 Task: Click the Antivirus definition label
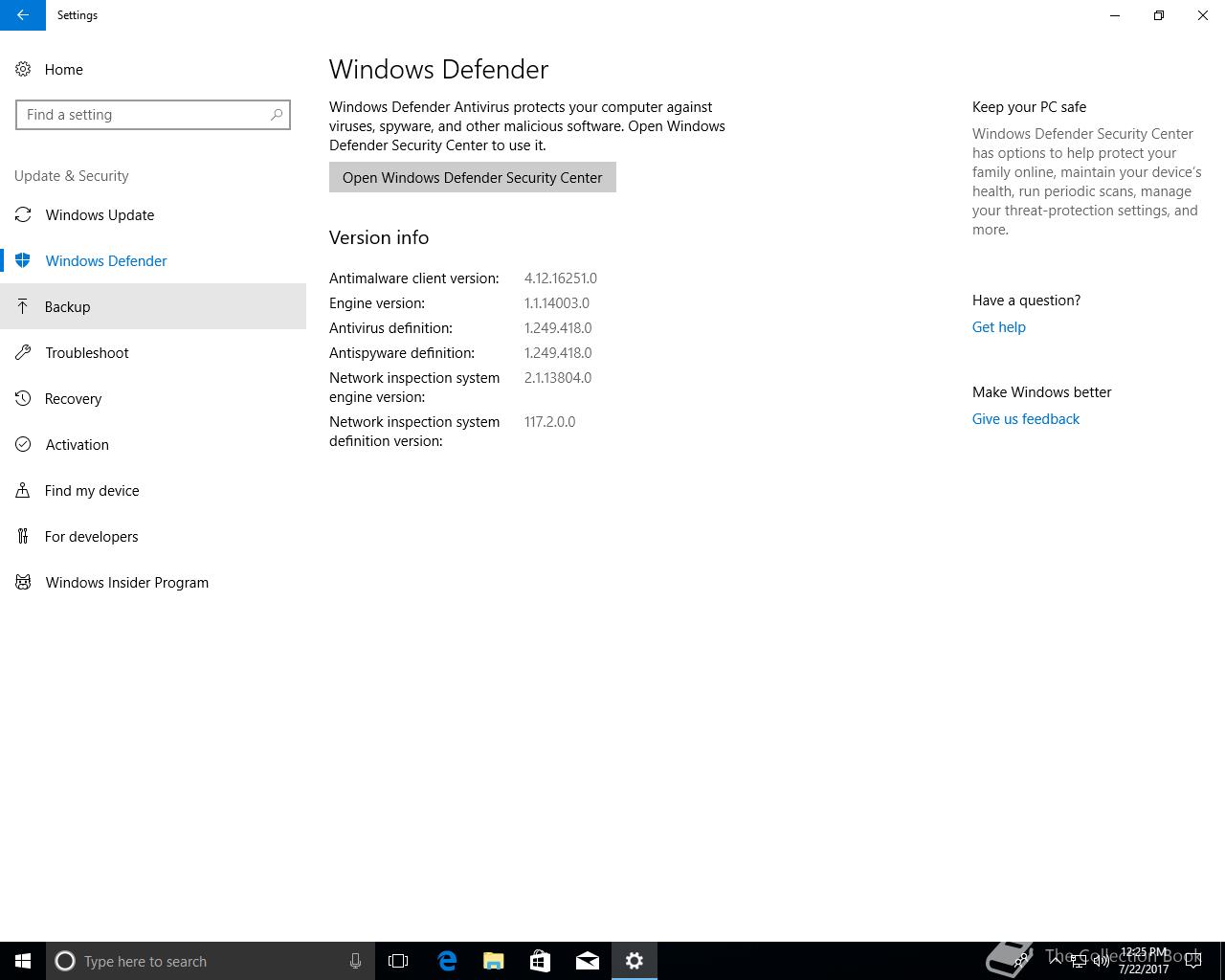[390, 328]
